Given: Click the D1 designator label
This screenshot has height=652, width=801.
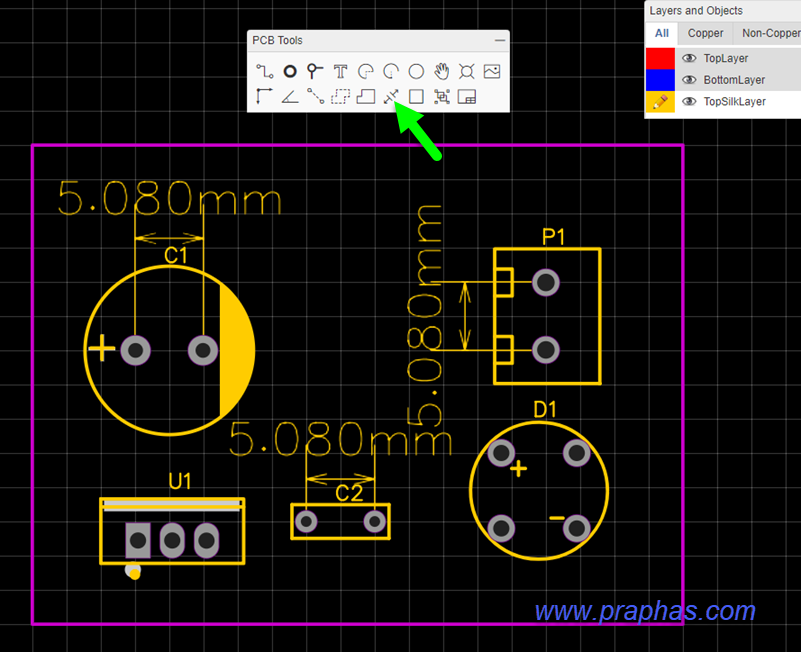Looking at the screenshot, I should 545,409.
